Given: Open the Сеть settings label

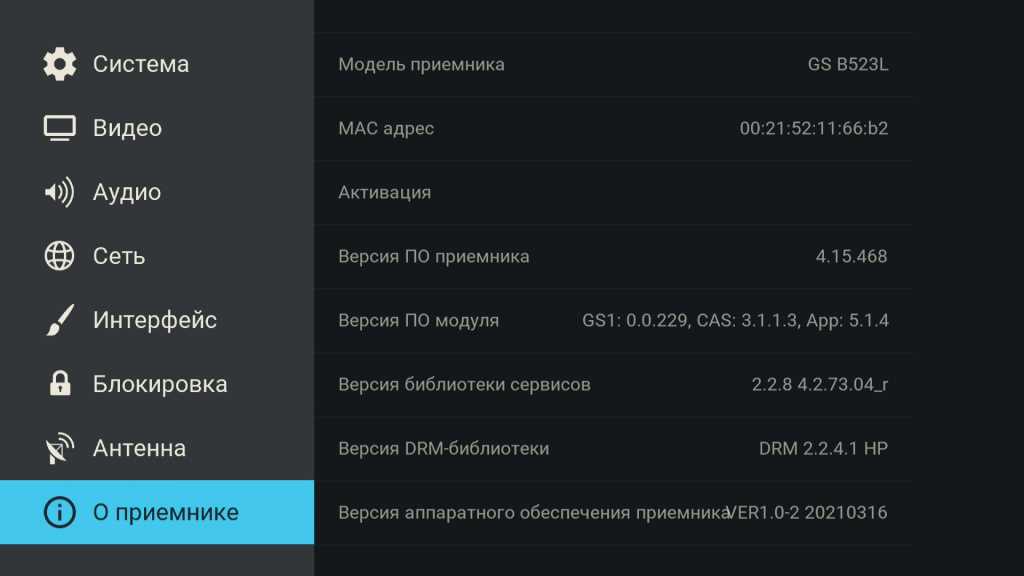Looking at the screenshot, I should pyautogui.click(x=119, y=256).
